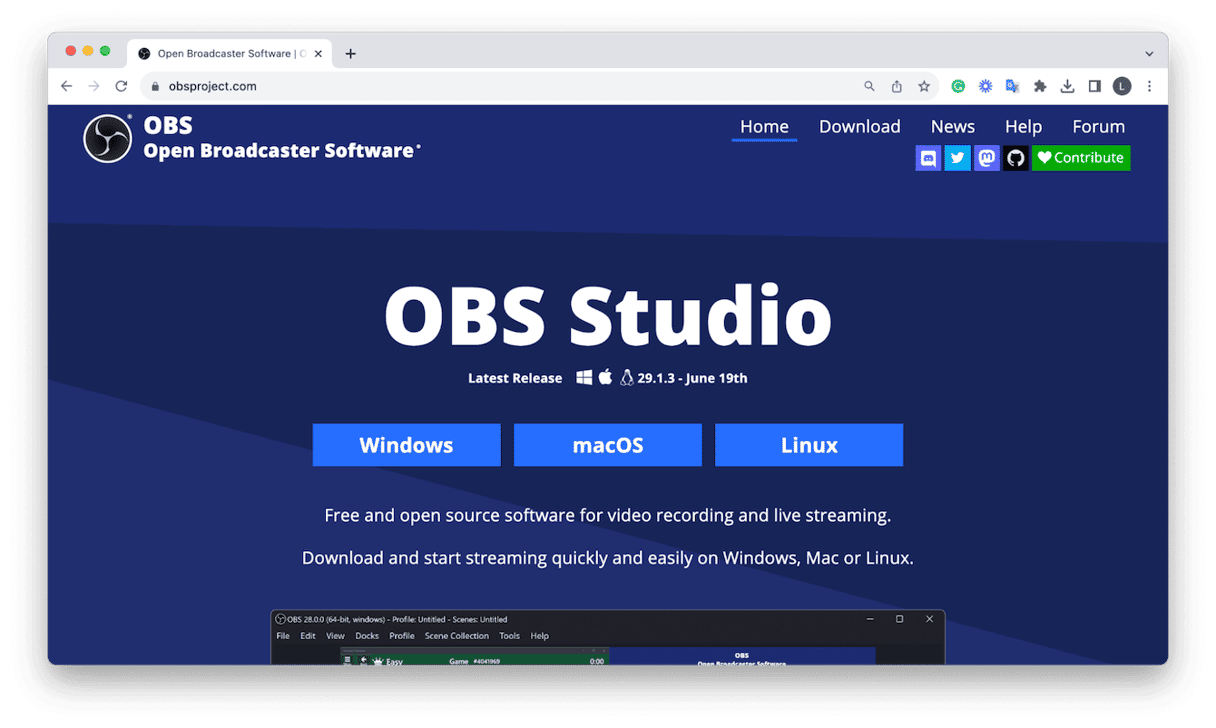1216x728 pixels.
Task: Open the browser Downloads icon
Action: click(1067, 86)
